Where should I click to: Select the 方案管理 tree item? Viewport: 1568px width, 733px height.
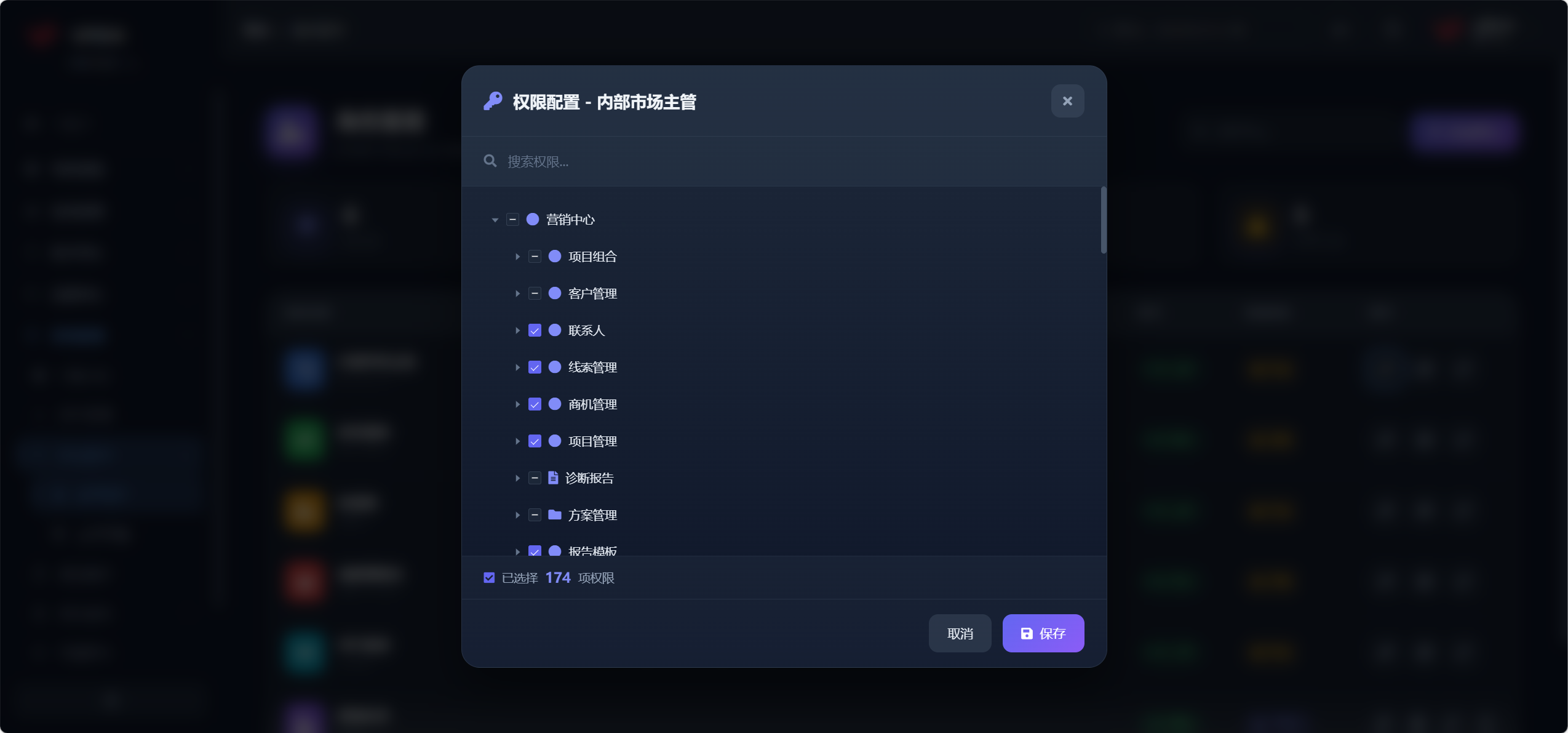point(592,515)
